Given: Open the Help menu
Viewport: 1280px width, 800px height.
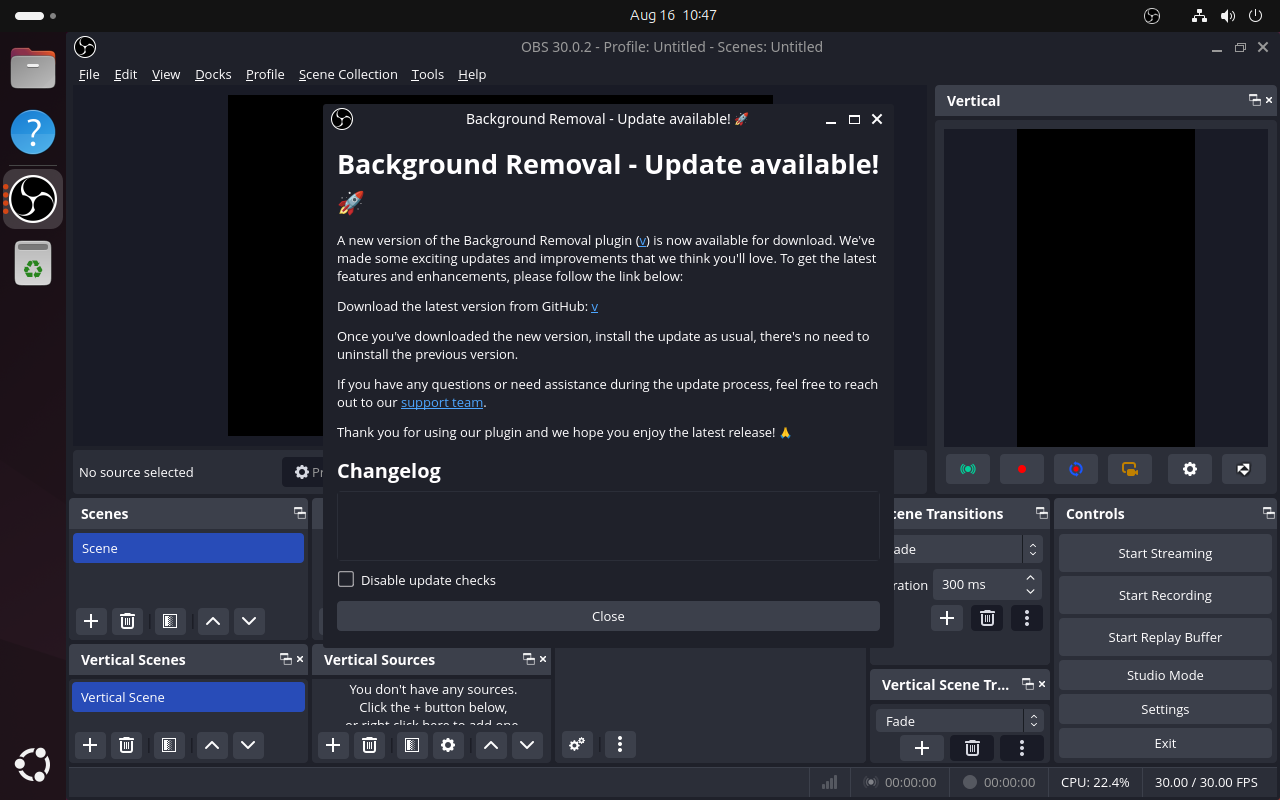Looking at the screenshot, I should (x=472, y=74).
